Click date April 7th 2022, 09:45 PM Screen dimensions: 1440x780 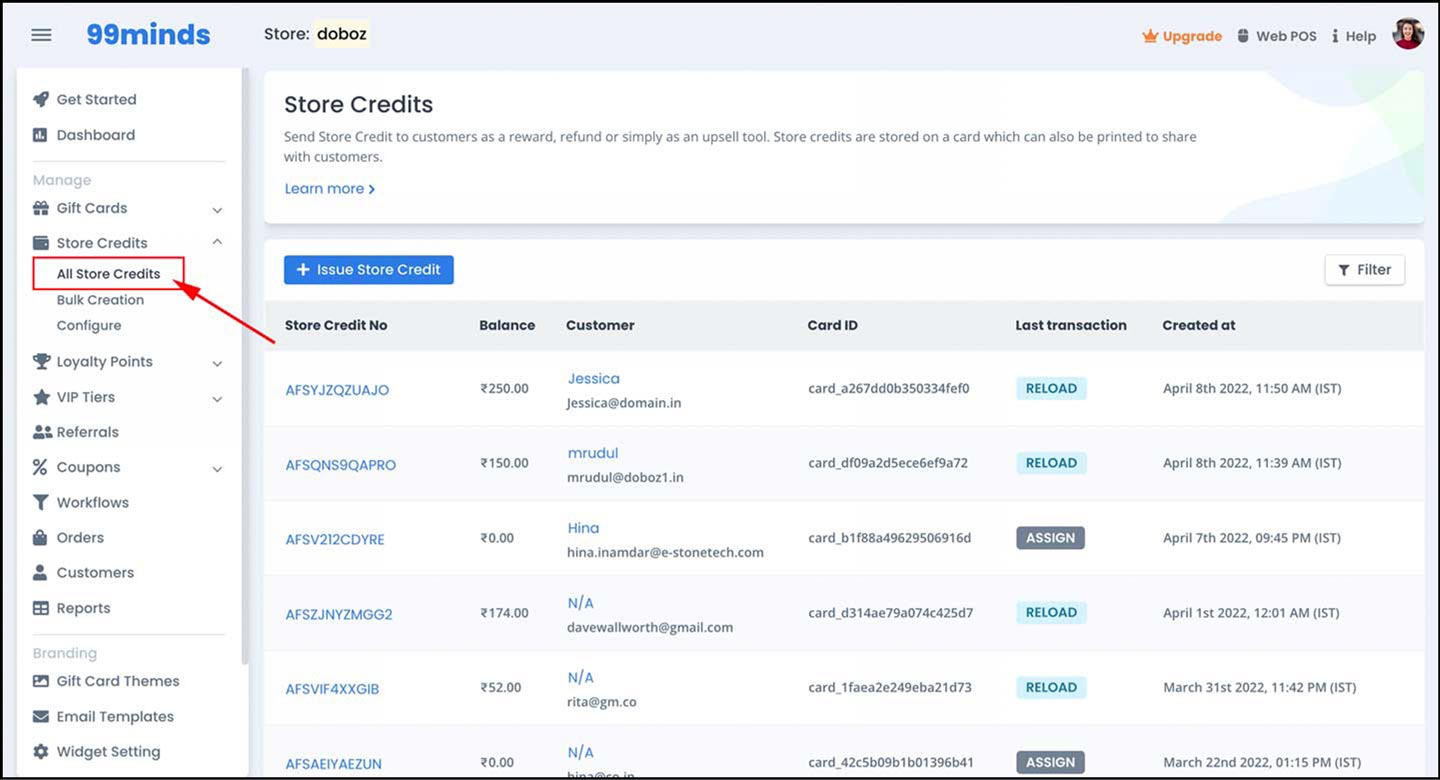click(x=1252, y=538)
